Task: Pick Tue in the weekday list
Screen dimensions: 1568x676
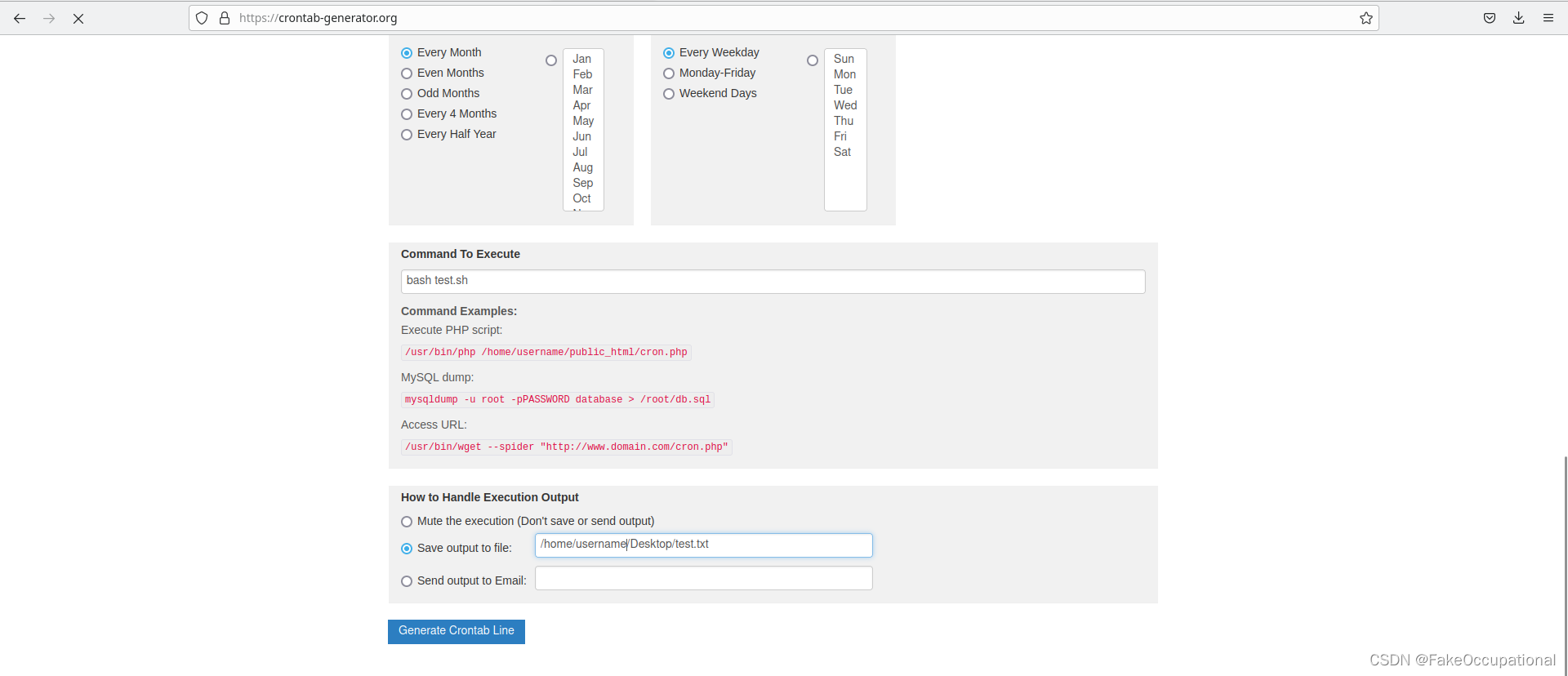Action: [844, 90]
